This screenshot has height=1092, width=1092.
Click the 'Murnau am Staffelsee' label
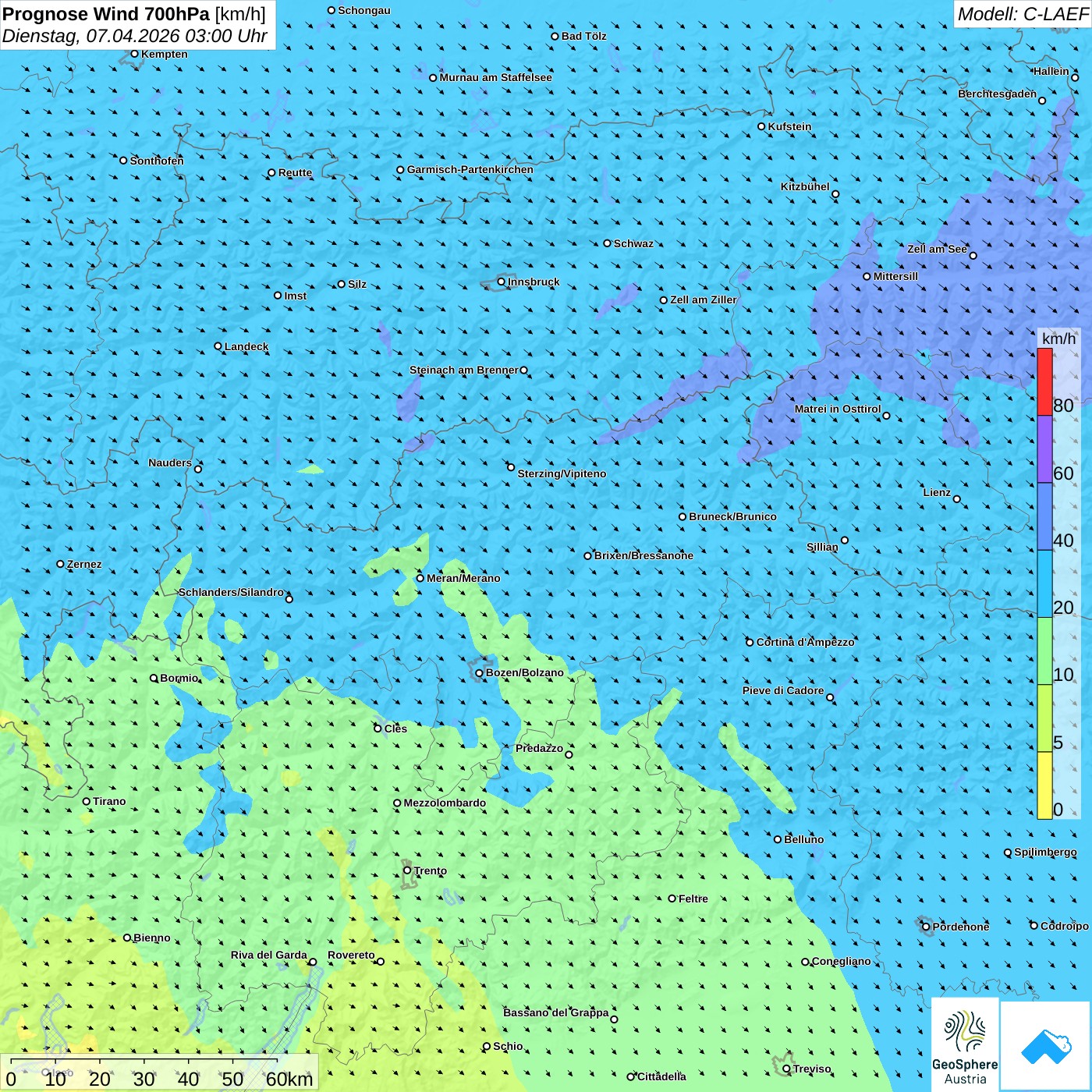[496, 77]
